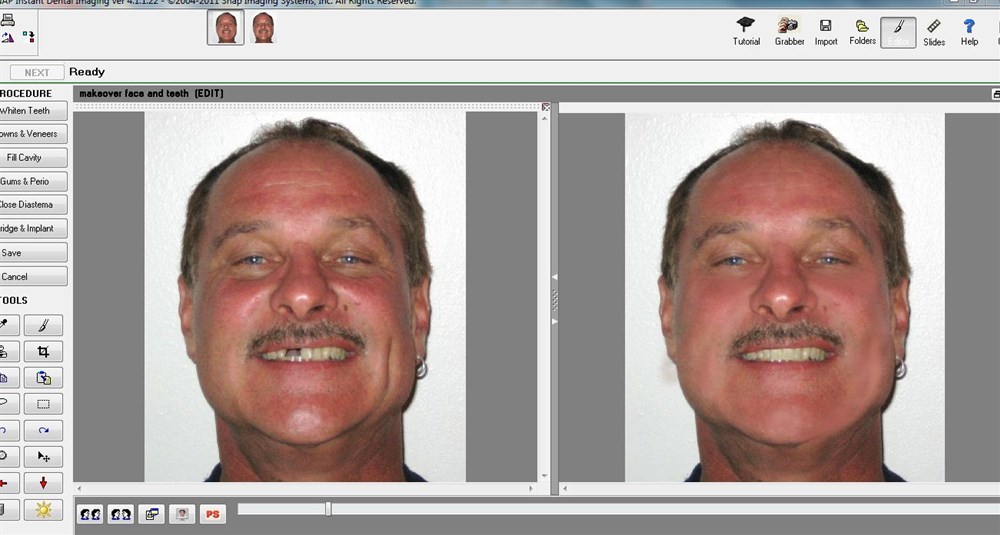Click the first two-faces comparison button
Screen dimensions: 1000x535
(x=90, y=514)
